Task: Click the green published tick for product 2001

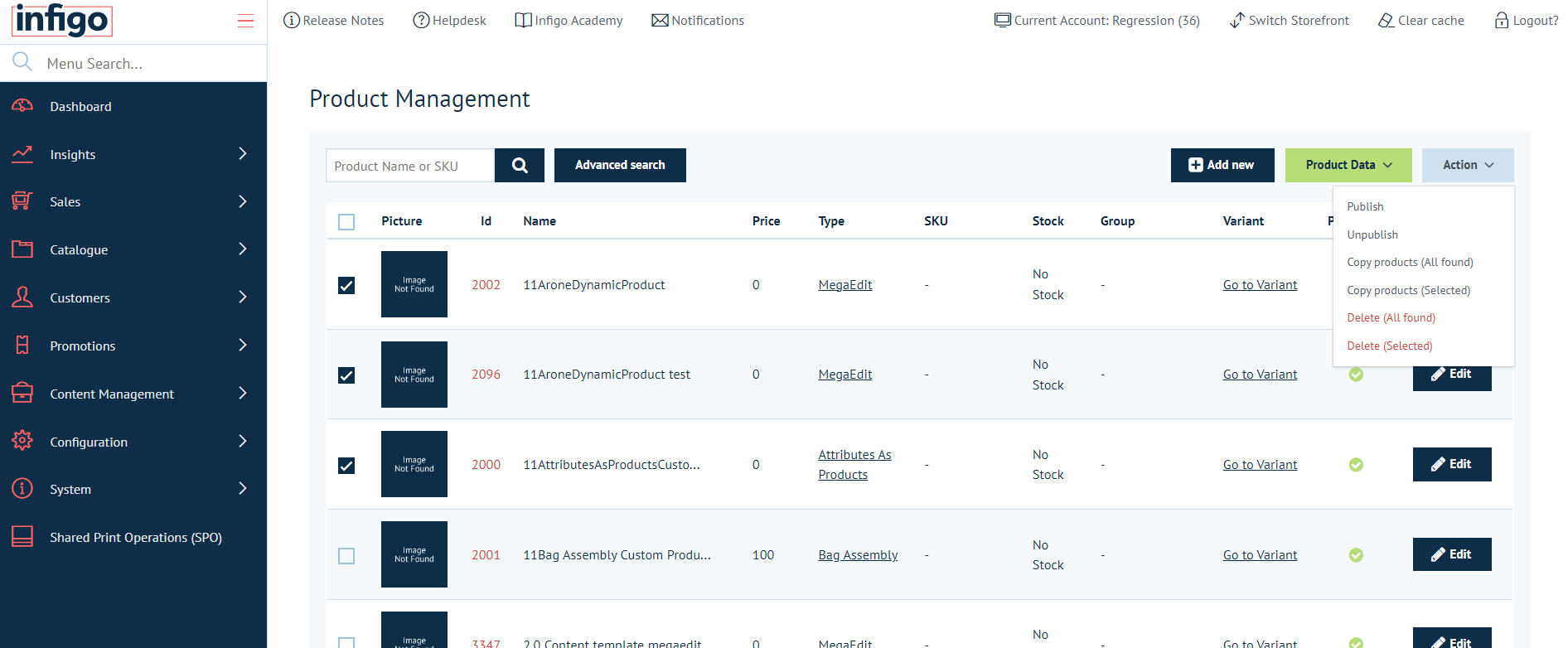Action: pyautogui.click(x=1356, y=555)
